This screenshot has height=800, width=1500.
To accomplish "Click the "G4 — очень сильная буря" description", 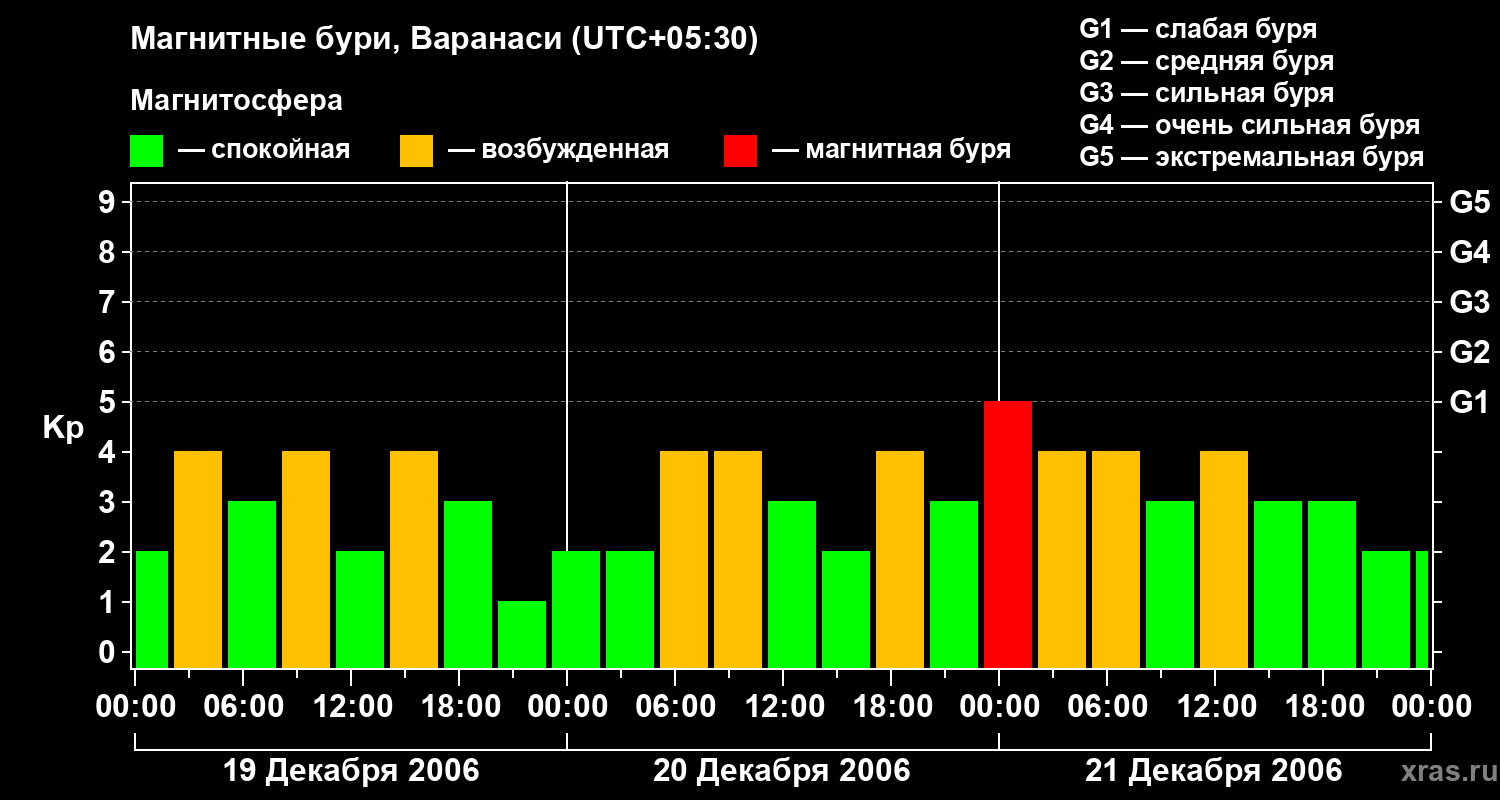I will [1250, 125].
